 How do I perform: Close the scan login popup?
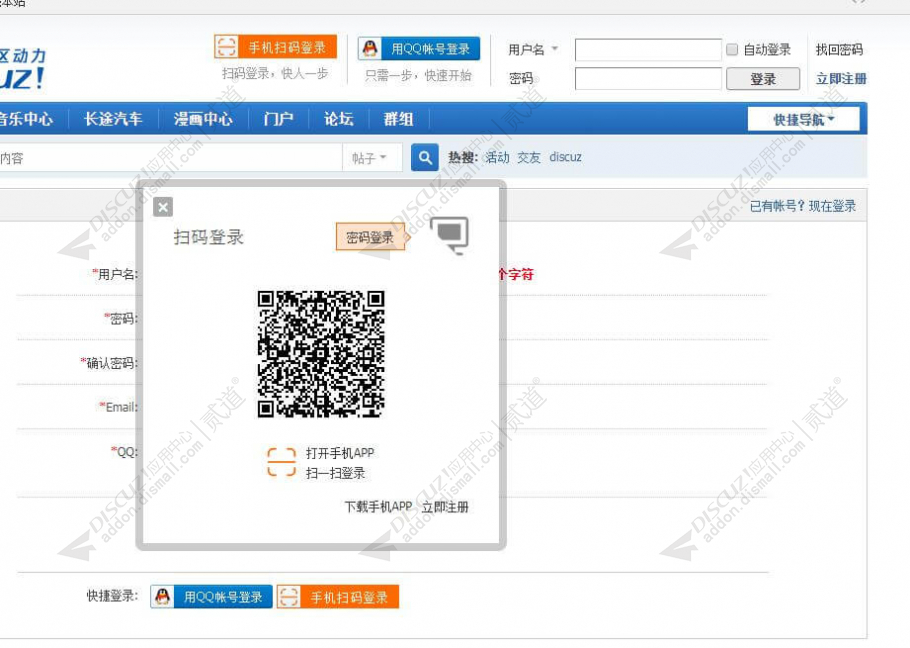pos(163,207)
